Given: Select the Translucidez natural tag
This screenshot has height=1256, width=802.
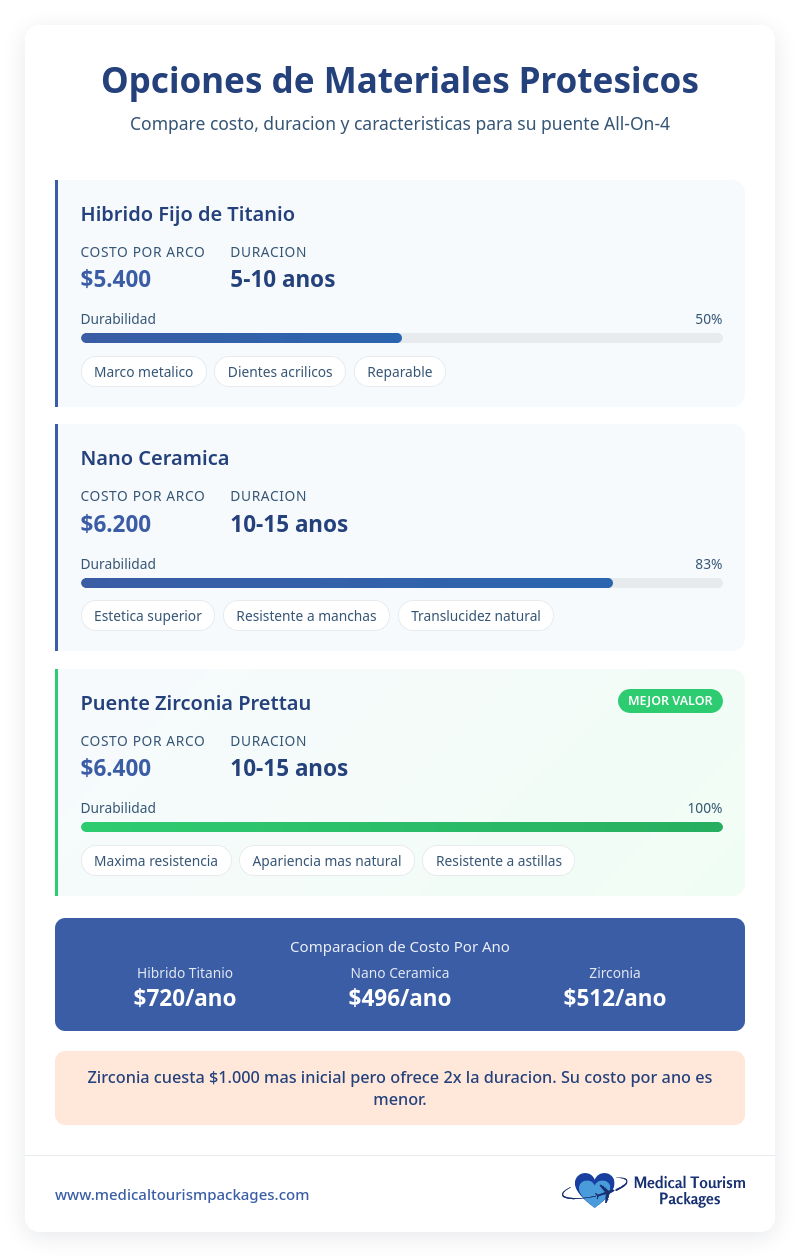Looking at the screenshot, I should click(x=475, y=616).
